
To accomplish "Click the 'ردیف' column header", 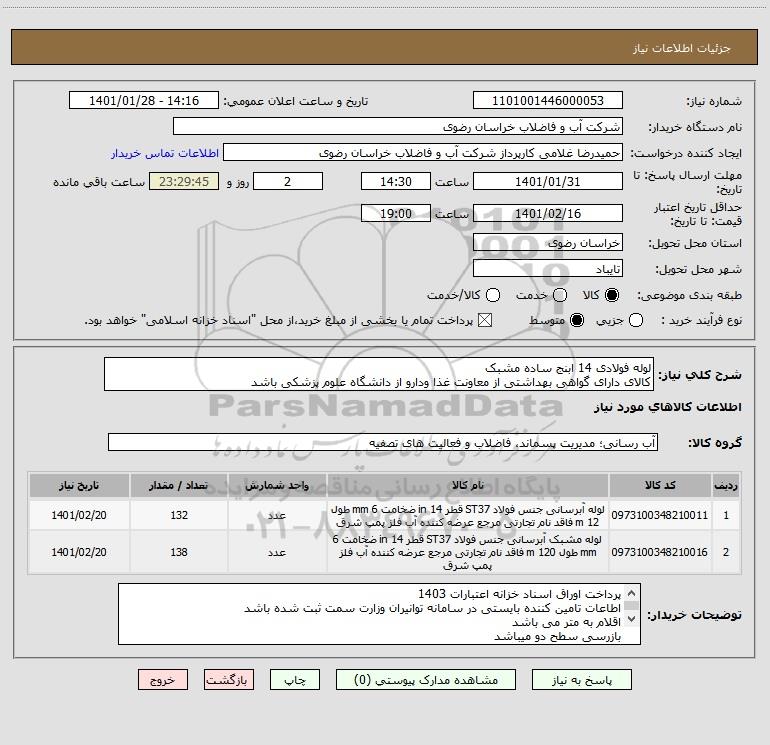I will click(726, 485).
